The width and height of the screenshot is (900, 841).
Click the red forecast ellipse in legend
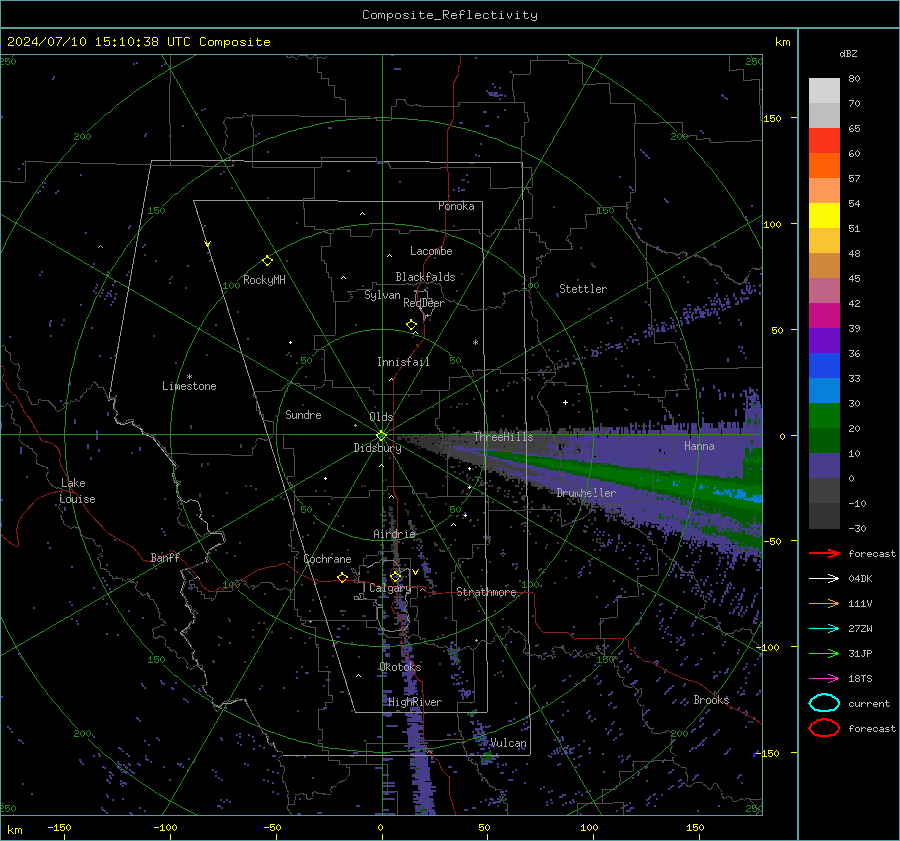(824, 728)
